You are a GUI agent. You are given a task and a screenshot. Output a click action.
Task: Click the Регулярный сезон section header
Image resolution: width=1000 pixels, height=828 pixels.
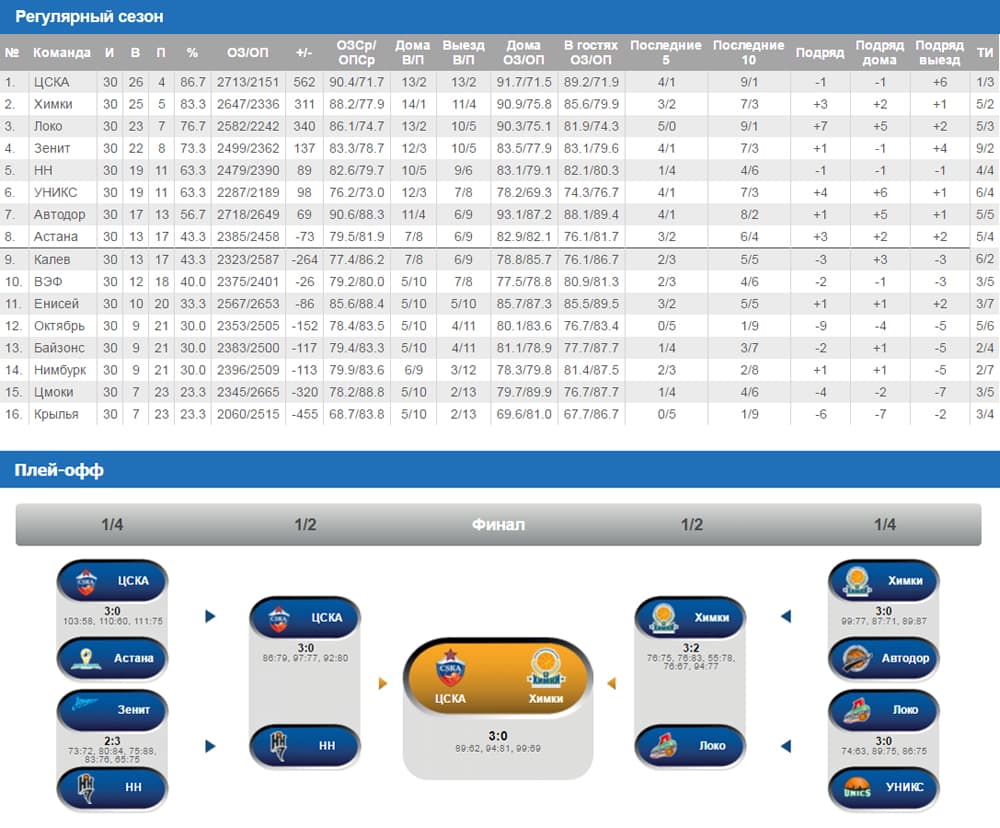click(89, 17)
